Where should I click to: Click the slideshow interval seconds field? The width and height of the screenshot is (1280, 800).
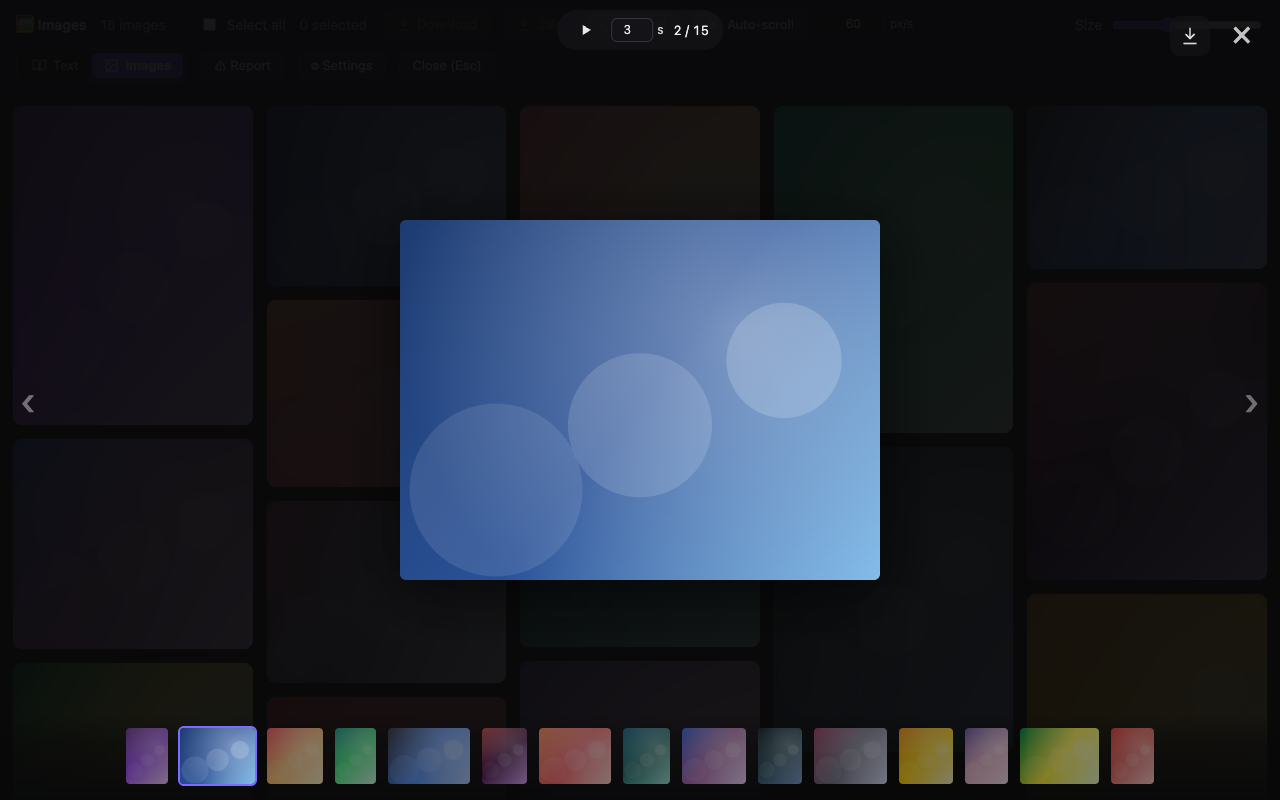632,30
